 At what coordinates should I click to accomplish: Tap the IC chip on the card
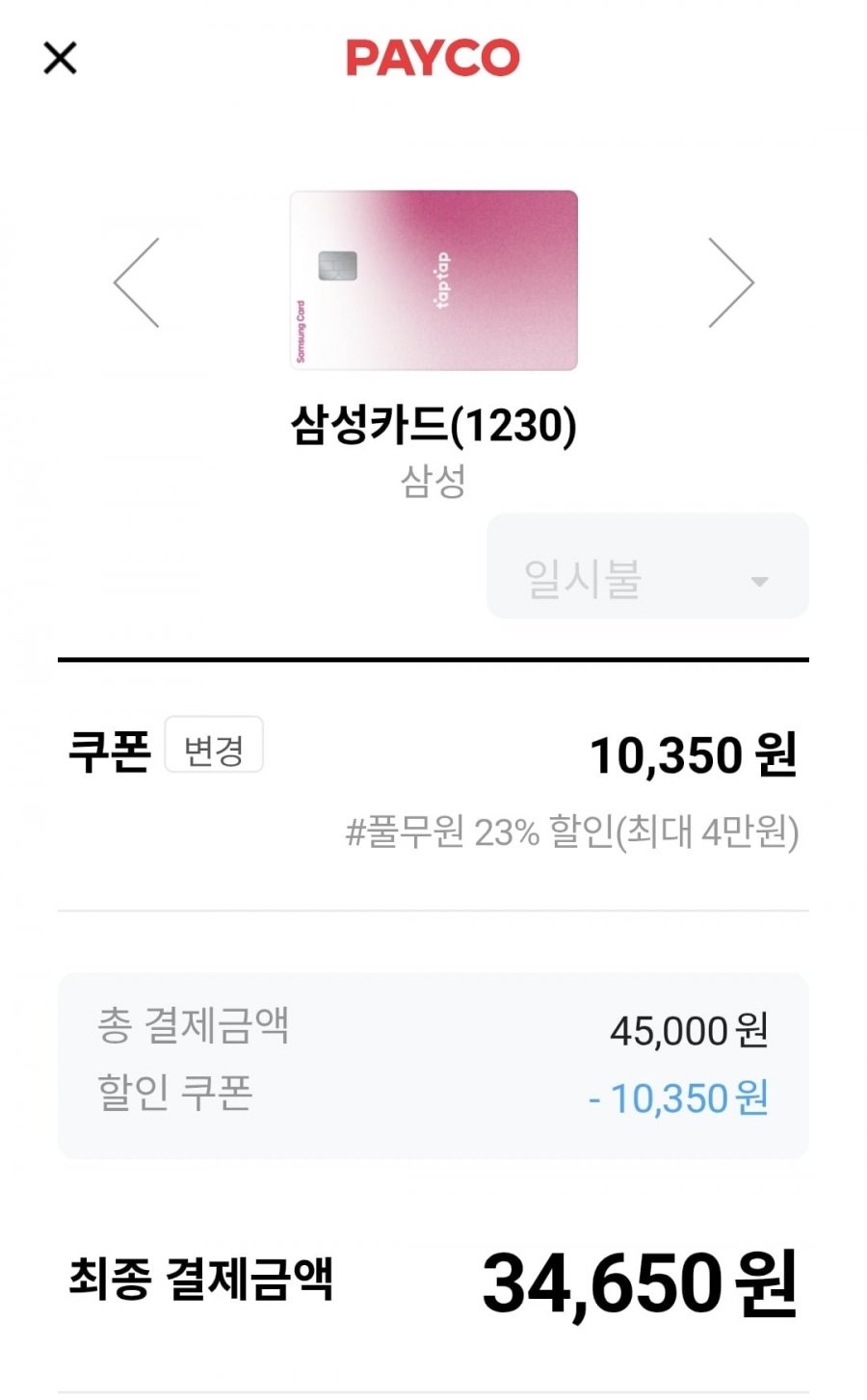[337, 265]
